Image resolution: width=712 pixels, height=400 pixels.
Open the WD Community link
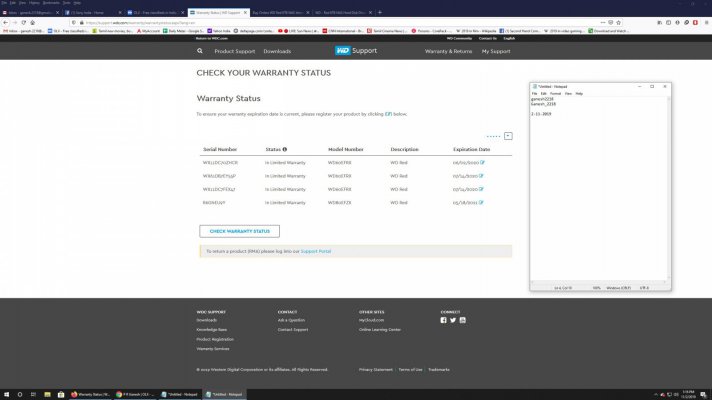pyautogui.click(x=459, y=39)
